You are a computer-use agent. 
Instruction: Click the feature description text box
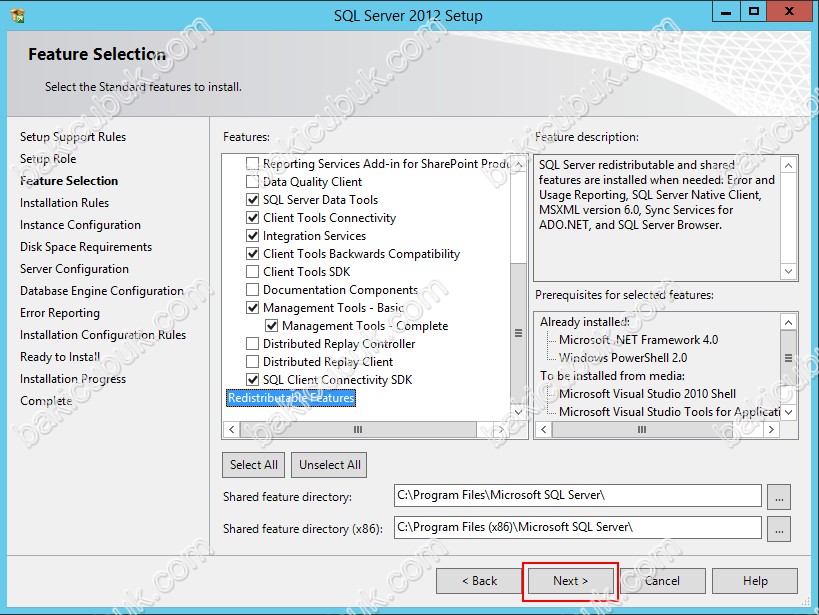click(x=657, y=218)
